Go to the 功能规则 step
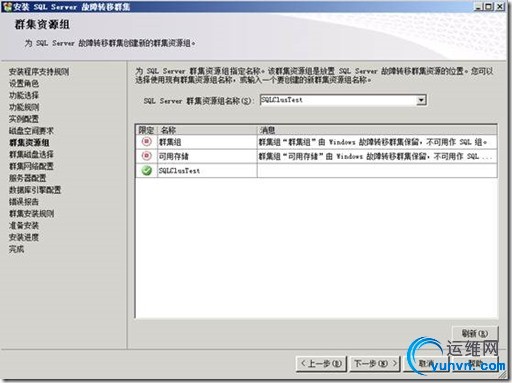Image resolution: width=512 pixels, height=383 pixels. point(24,107)
